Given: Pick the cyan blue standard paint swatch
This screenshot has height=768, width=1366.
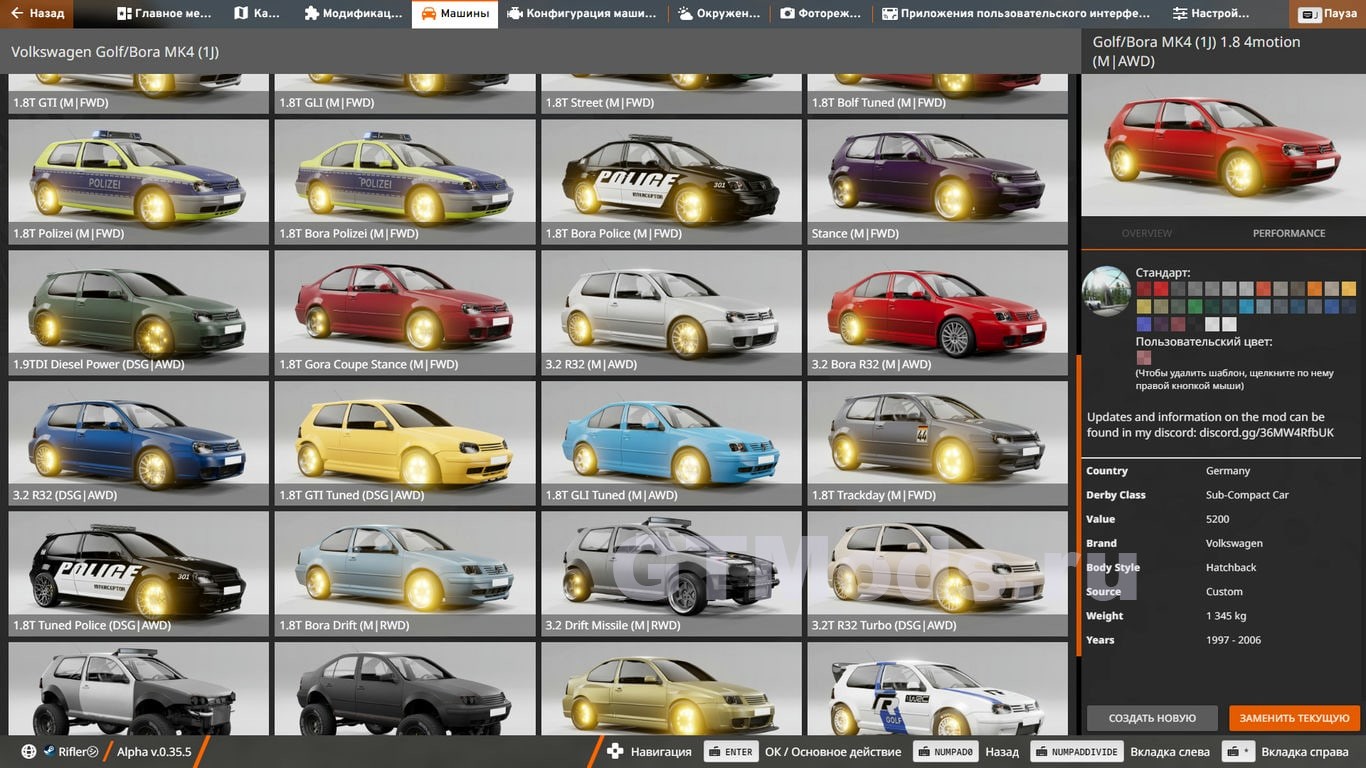Looking at the screenshot, I should point(1246,307).
